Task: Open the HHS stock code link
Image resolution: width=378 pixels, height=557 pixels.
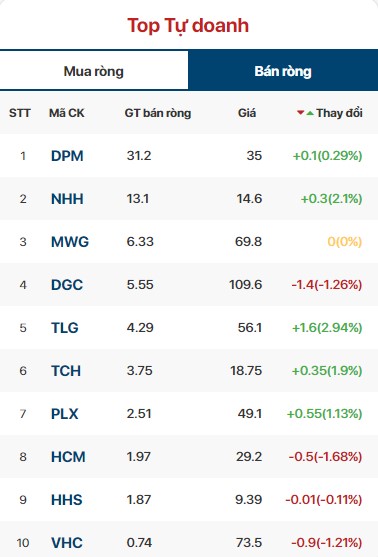Action: pos(67,499)
